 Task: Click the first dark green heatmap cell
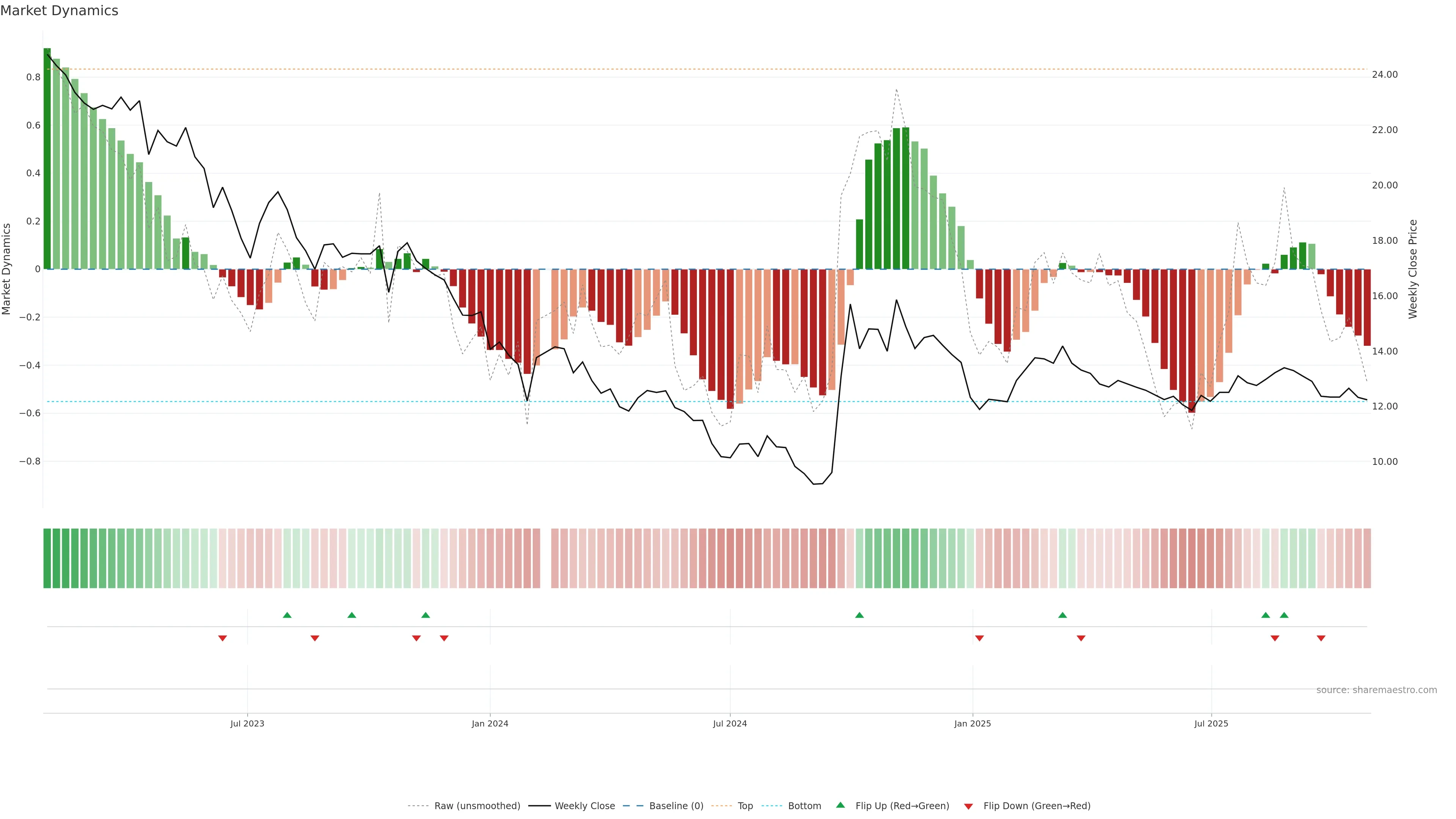(47, 558)
